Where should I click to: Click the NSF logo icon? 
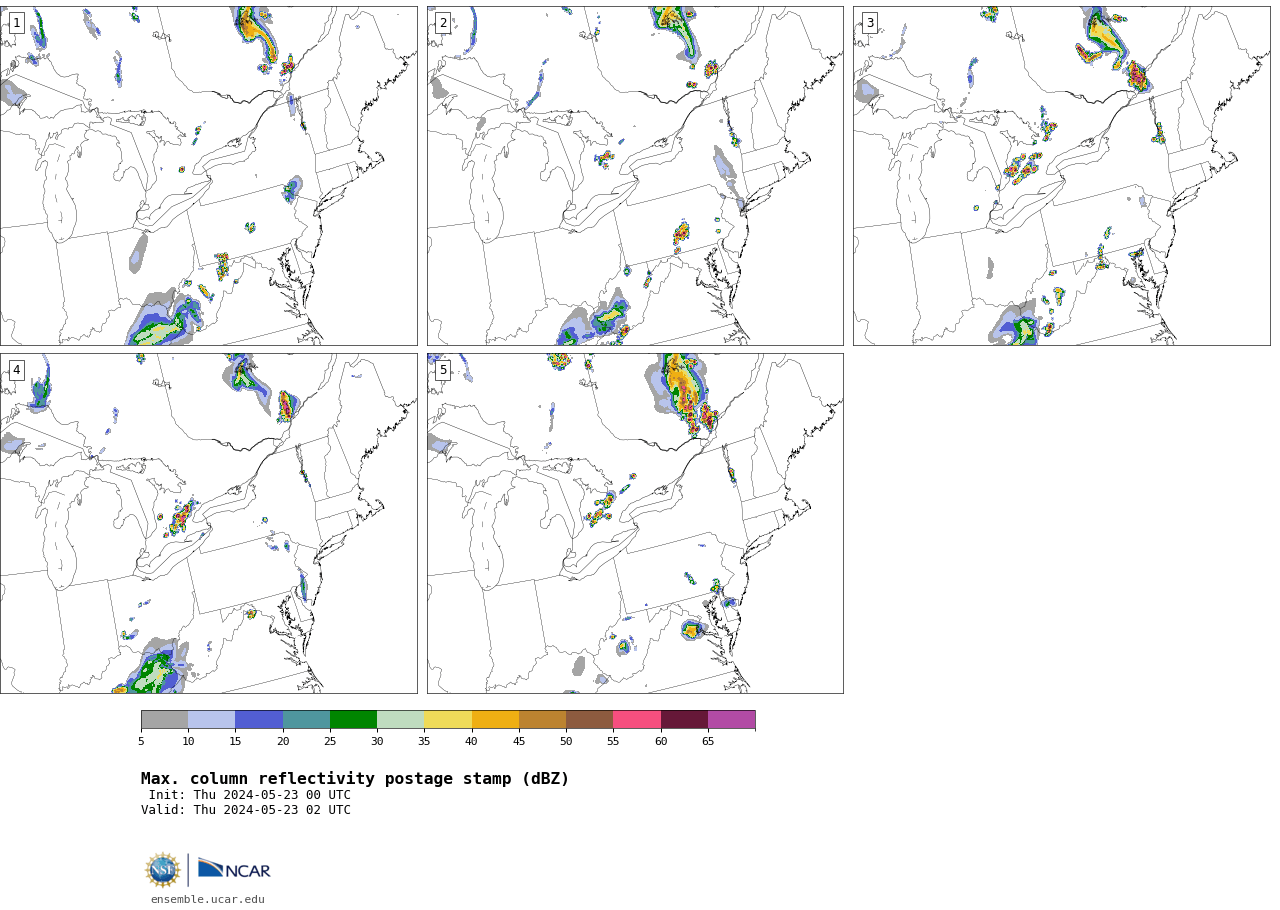tap(163, 870)
